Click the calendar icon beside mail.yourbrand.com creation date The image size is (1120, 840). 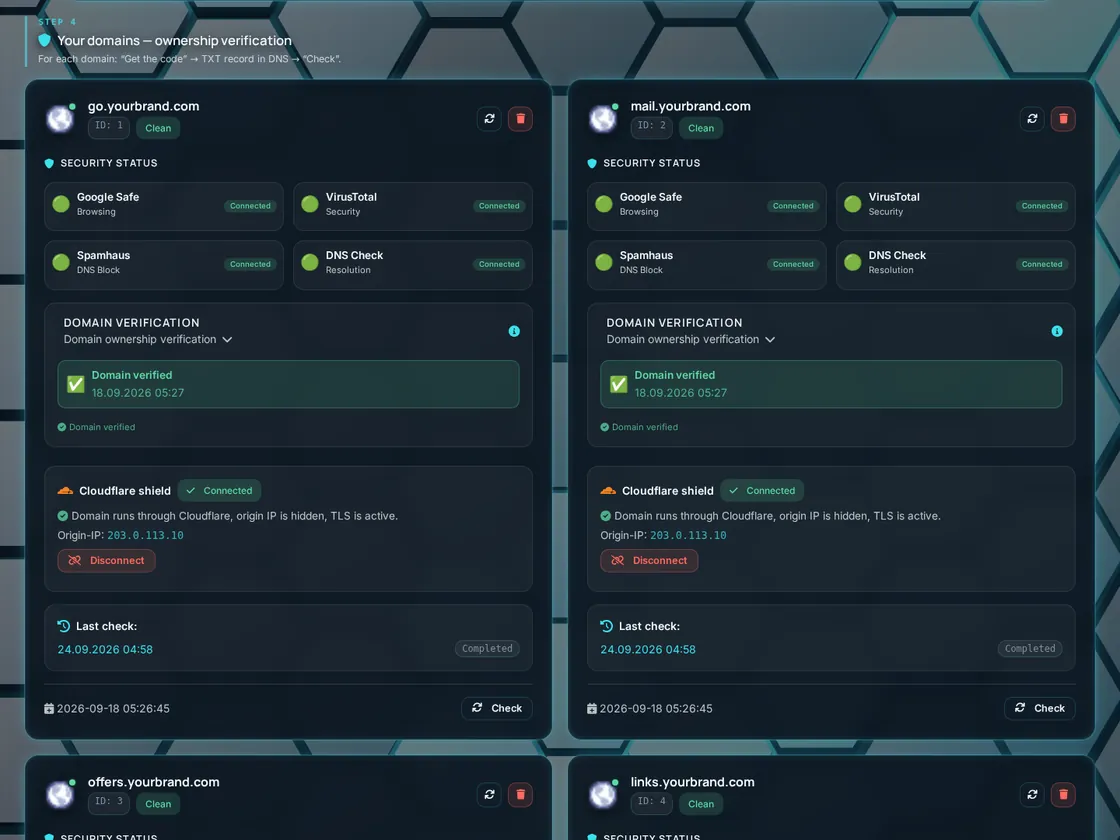click(x=591, y=709)
